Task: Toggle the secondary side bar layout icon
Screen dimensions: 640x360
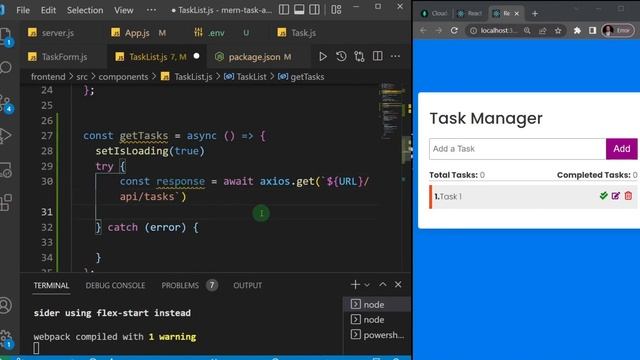Action: click(x=314, y=9)
